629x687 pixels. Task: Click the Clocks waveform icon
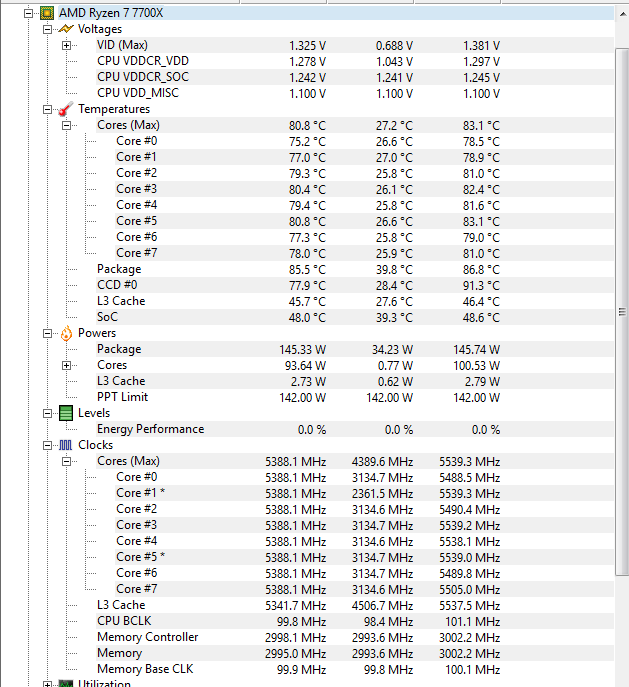click(66, 445)
